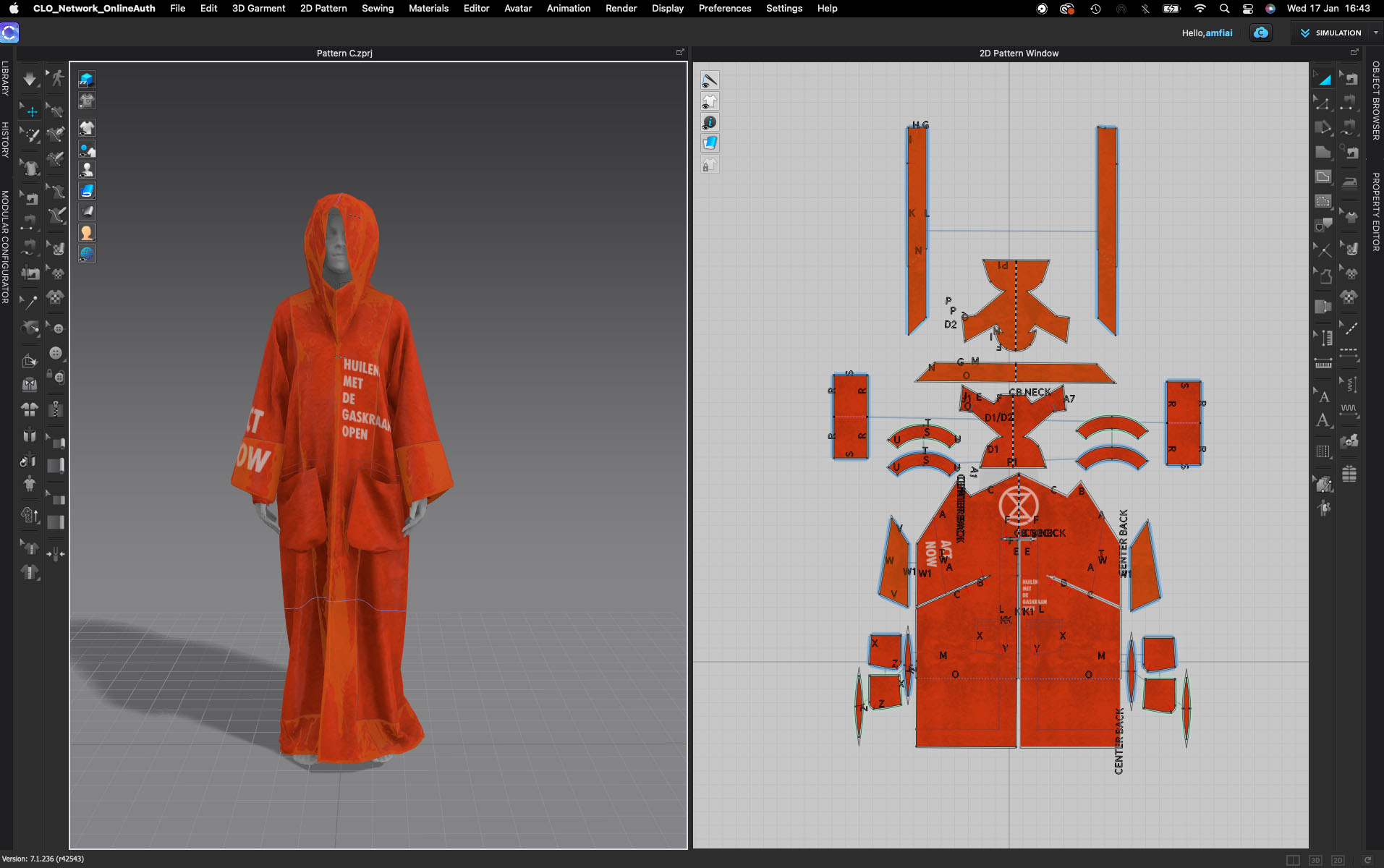Click the amfiai username link
This screenshot has height=868, width=1384.
1219,33
